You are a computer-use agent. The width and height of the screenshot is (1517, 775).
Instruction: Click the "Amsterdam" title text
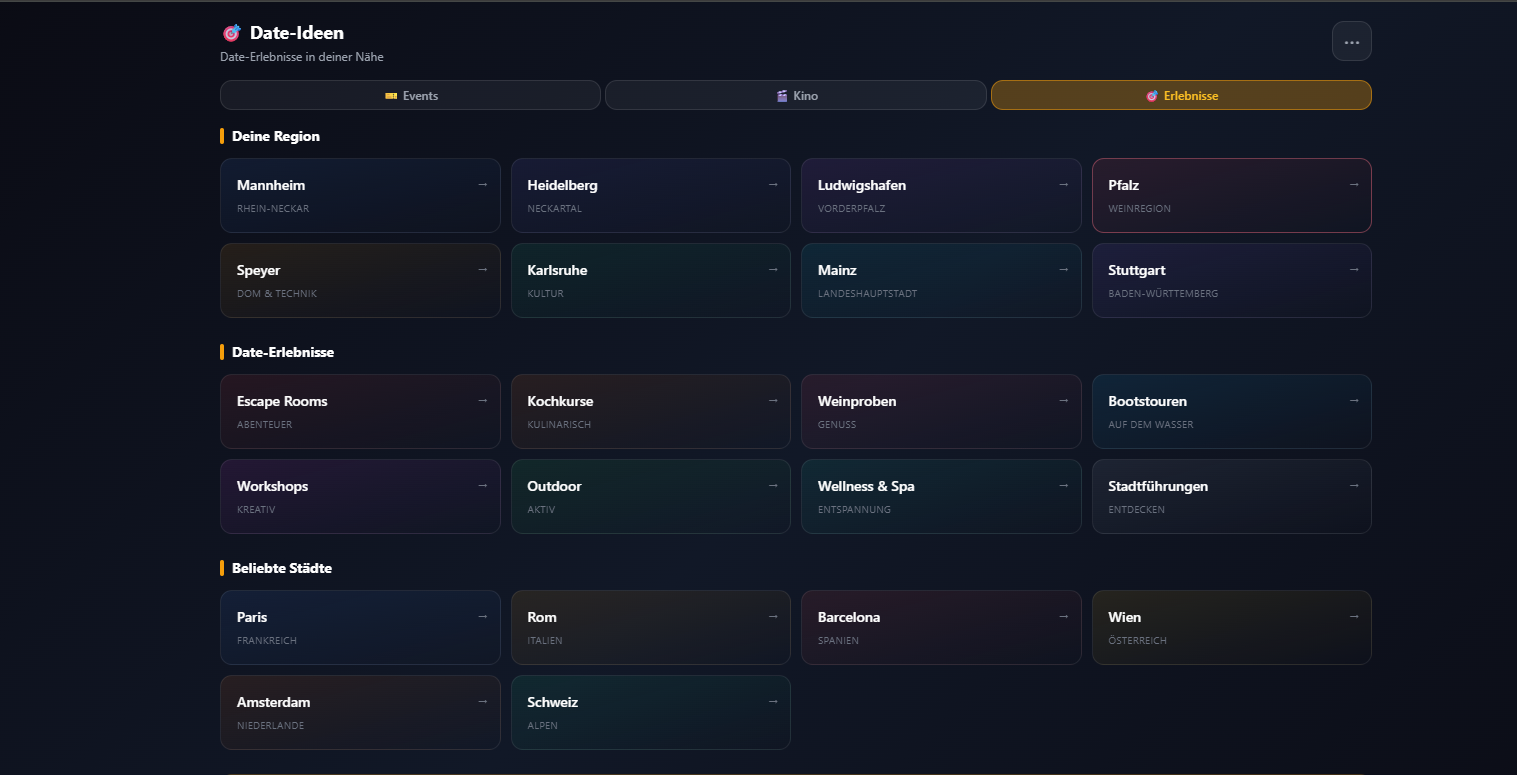pos(273,702)
